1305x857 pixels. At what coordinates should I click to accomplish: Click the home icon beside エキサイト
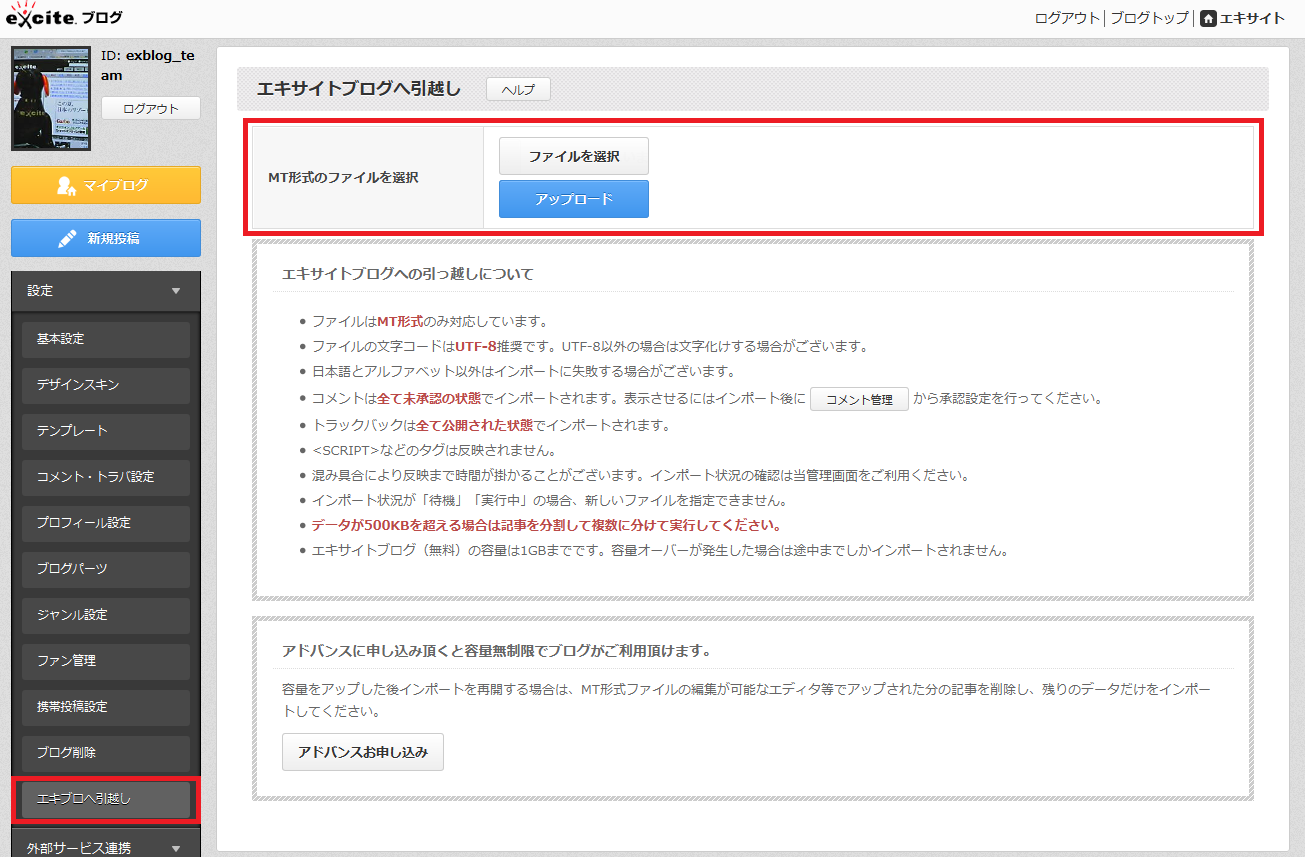click(1208, 18)
